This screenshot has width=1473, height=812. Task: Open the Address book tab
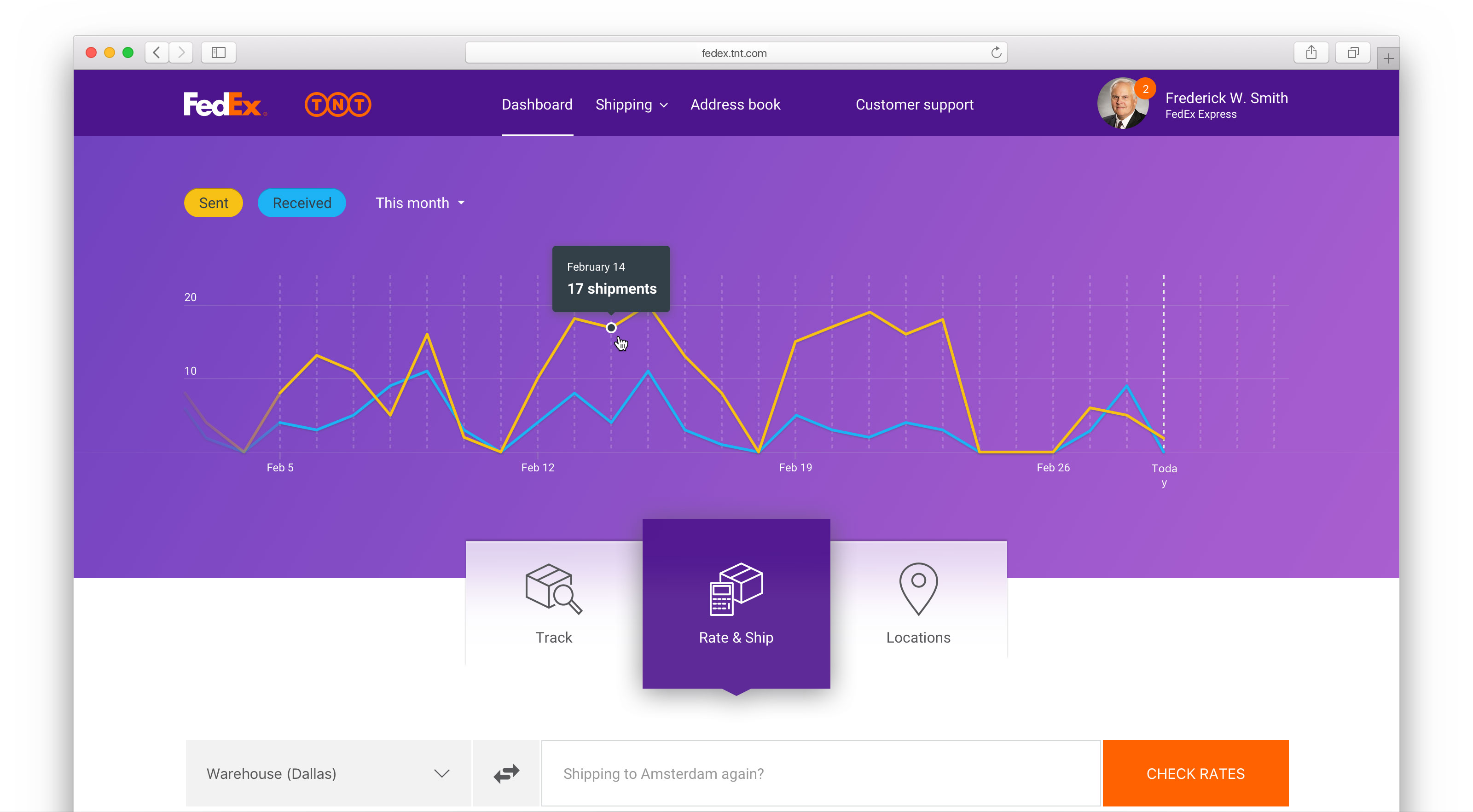tap(736, 104)
